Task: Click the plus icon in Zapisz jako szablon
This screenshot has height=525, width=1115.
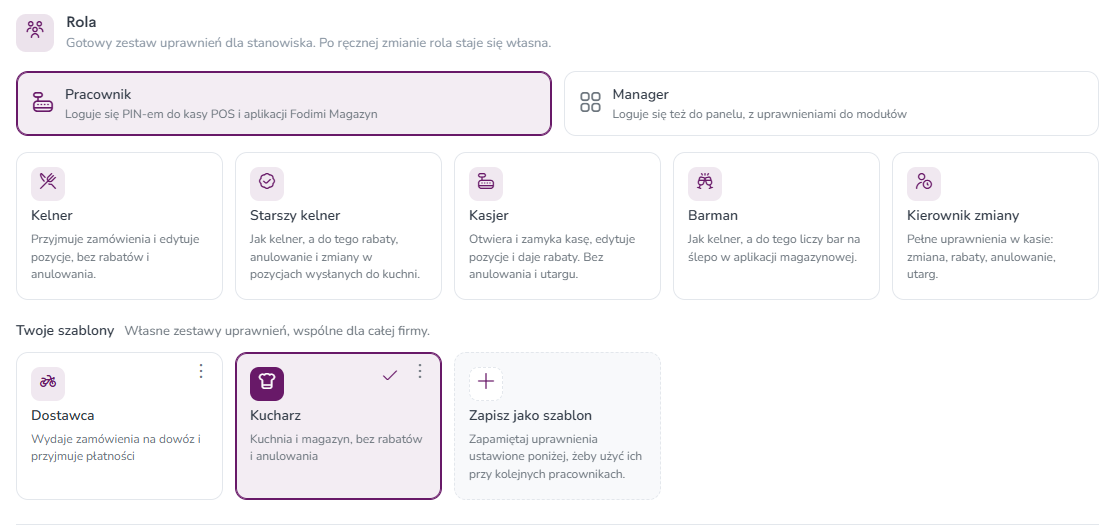Action: 486,382
